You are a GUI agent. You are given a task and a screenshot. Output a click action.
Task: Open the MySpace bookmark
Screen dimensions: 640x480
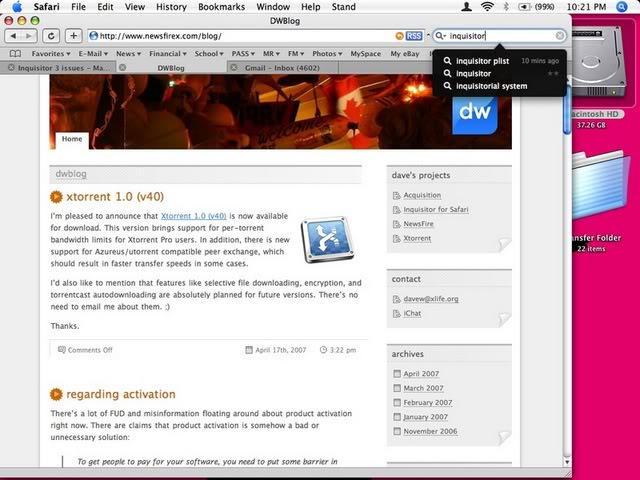coord(365,54)
